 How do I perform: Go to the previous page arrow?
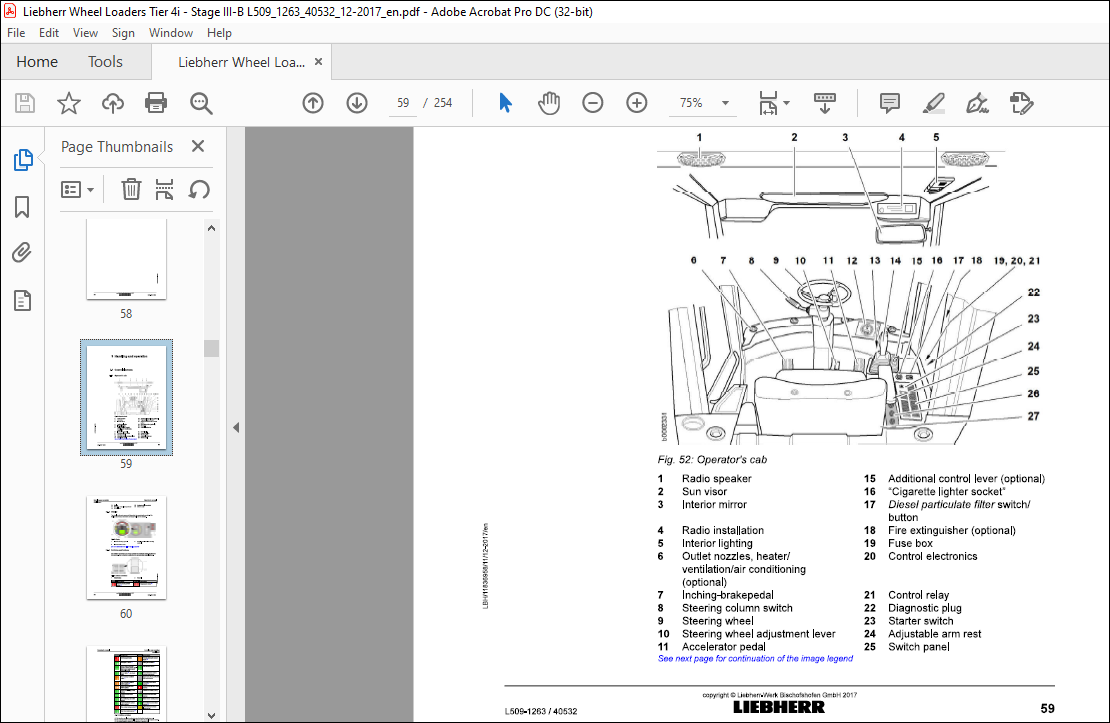pos(313,103)
